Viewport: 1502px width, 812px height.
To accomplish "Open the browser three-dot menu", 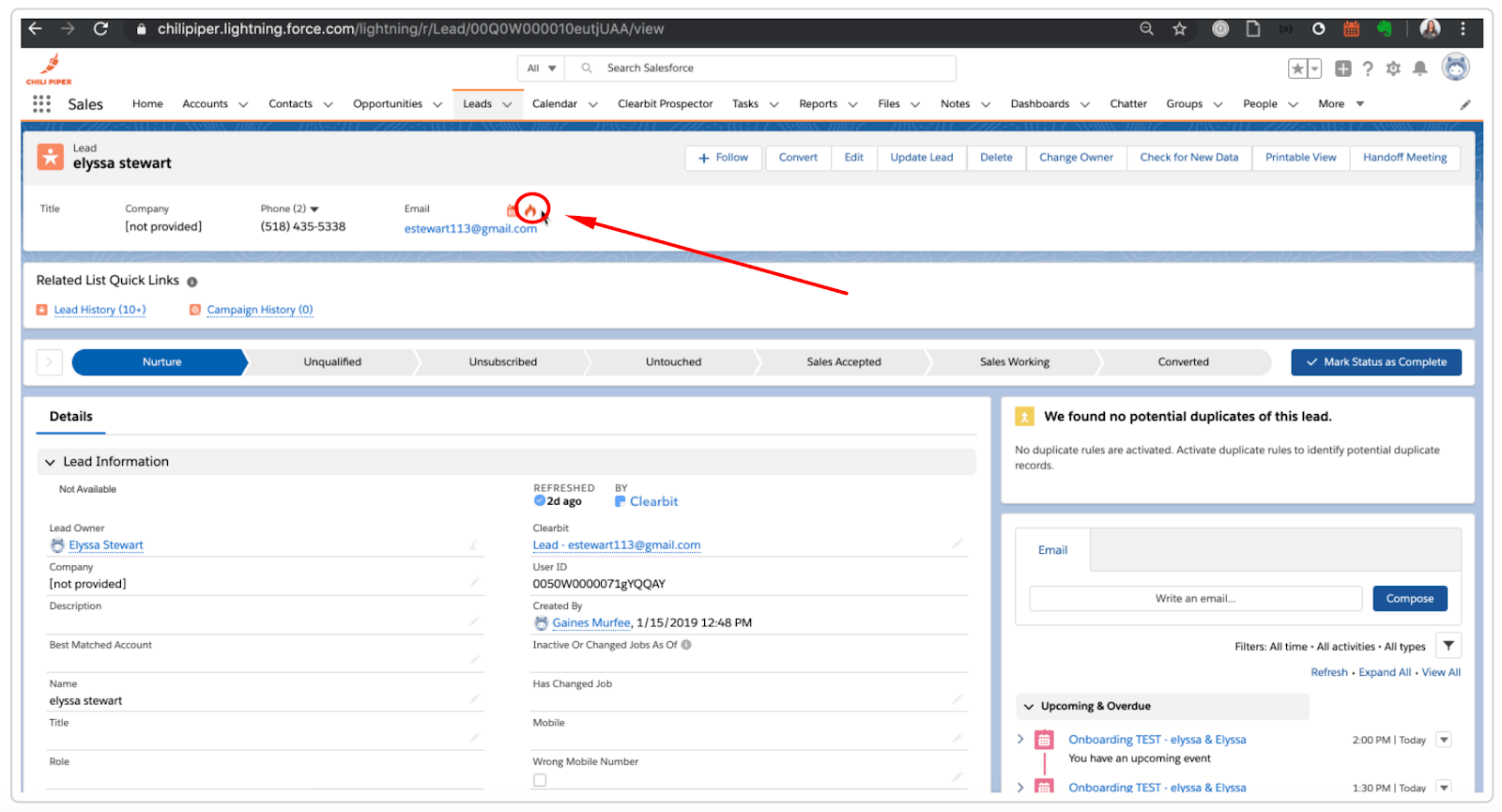I will point(1463,29).
